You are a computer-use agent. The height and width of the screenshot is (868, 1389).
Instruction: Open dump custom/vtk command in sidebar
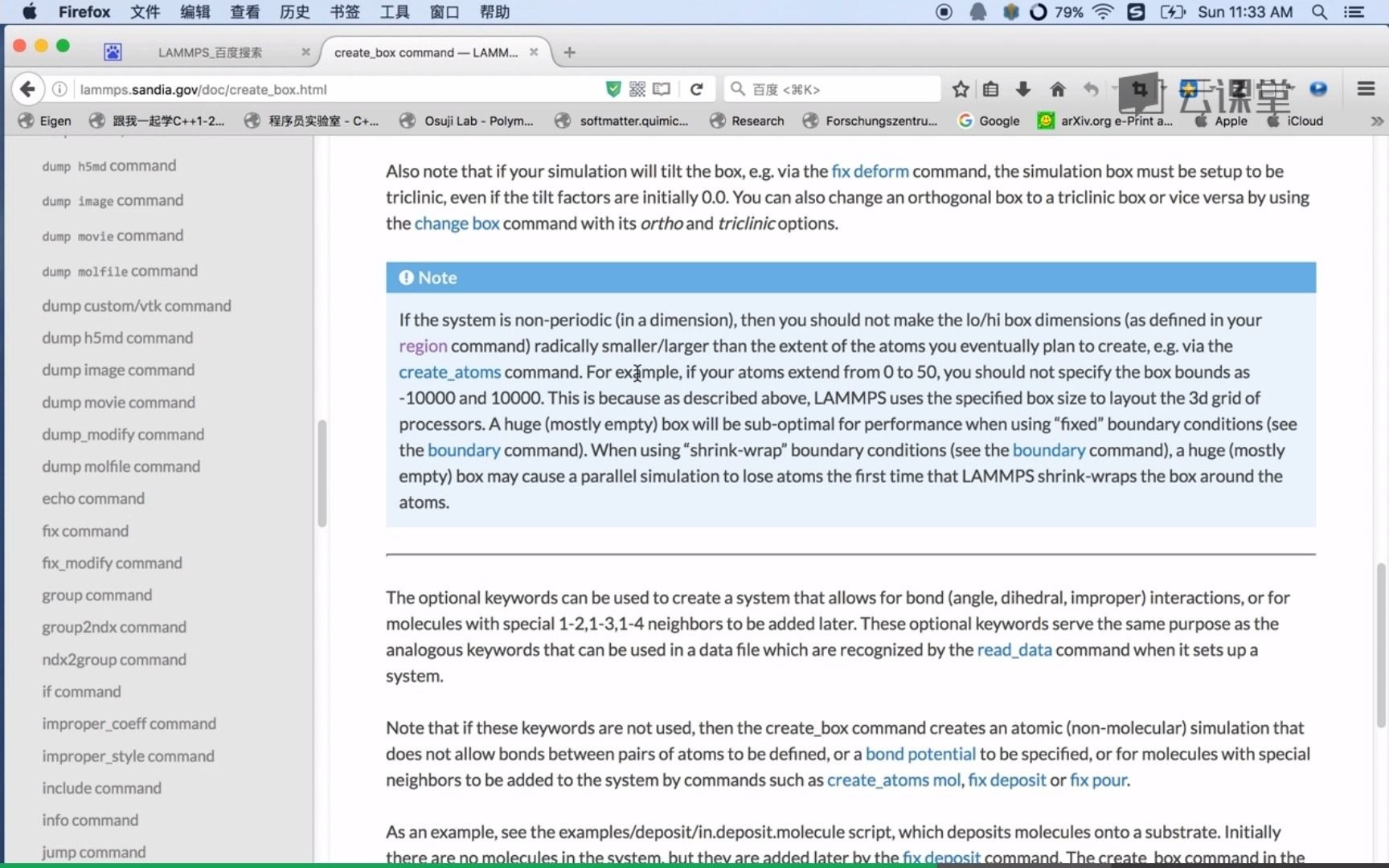coord(137,306)
